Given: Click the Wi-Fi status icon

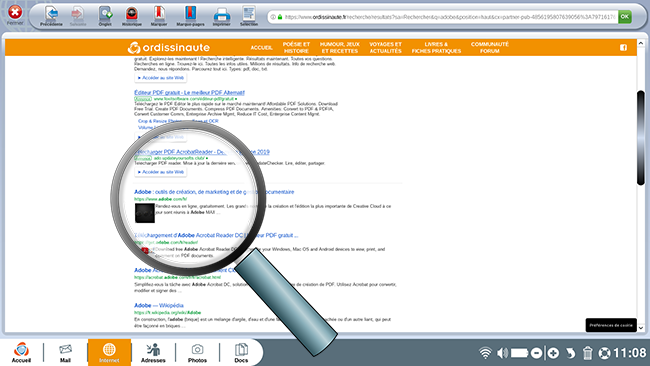Looking at the screenshot, I should click(485, 353).
